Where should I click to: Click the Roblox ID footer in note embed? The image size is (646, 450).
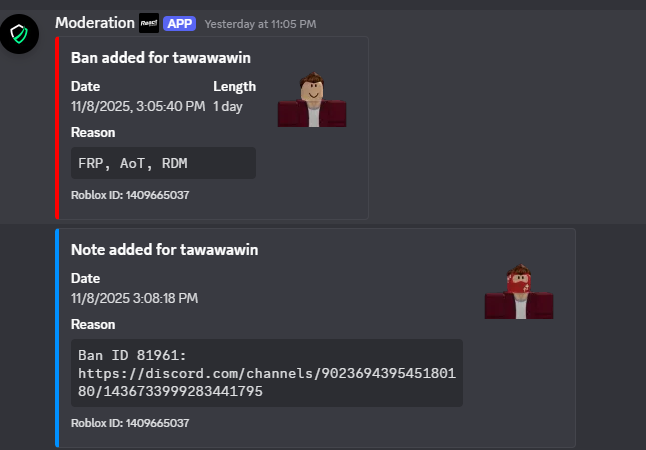pos(130,423)
